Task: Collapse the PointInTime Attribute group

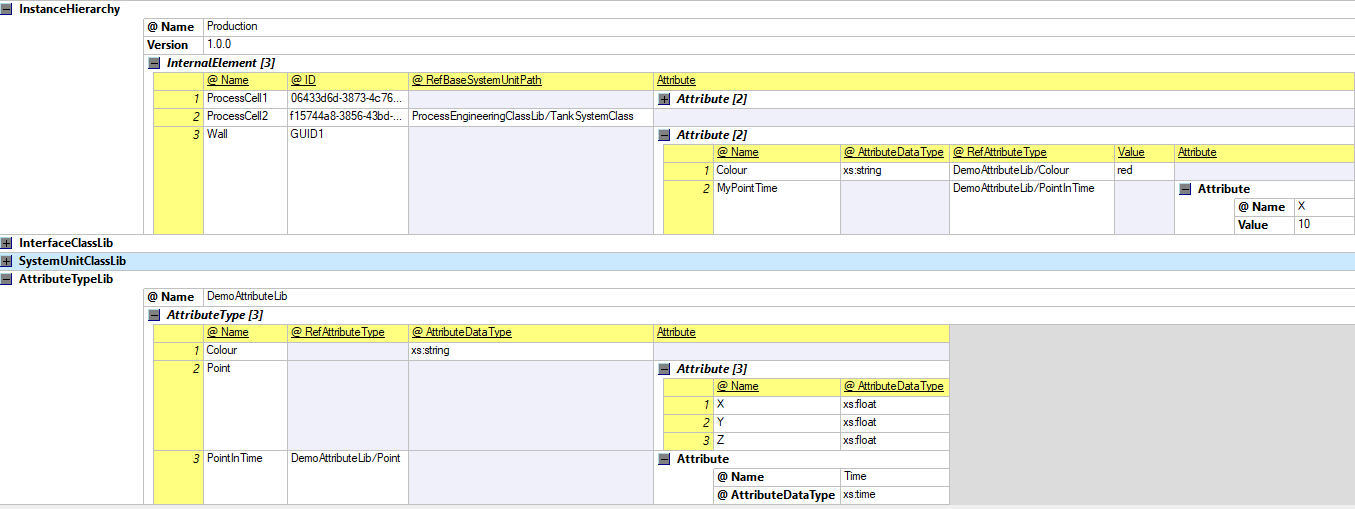Action: [664, 459]
